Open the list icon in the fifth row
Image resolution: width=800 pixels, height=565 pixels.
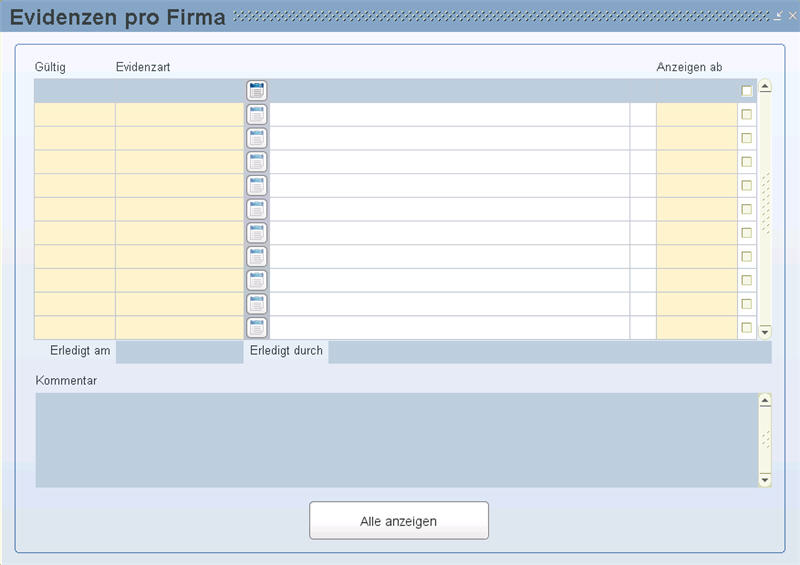(257, 186)
